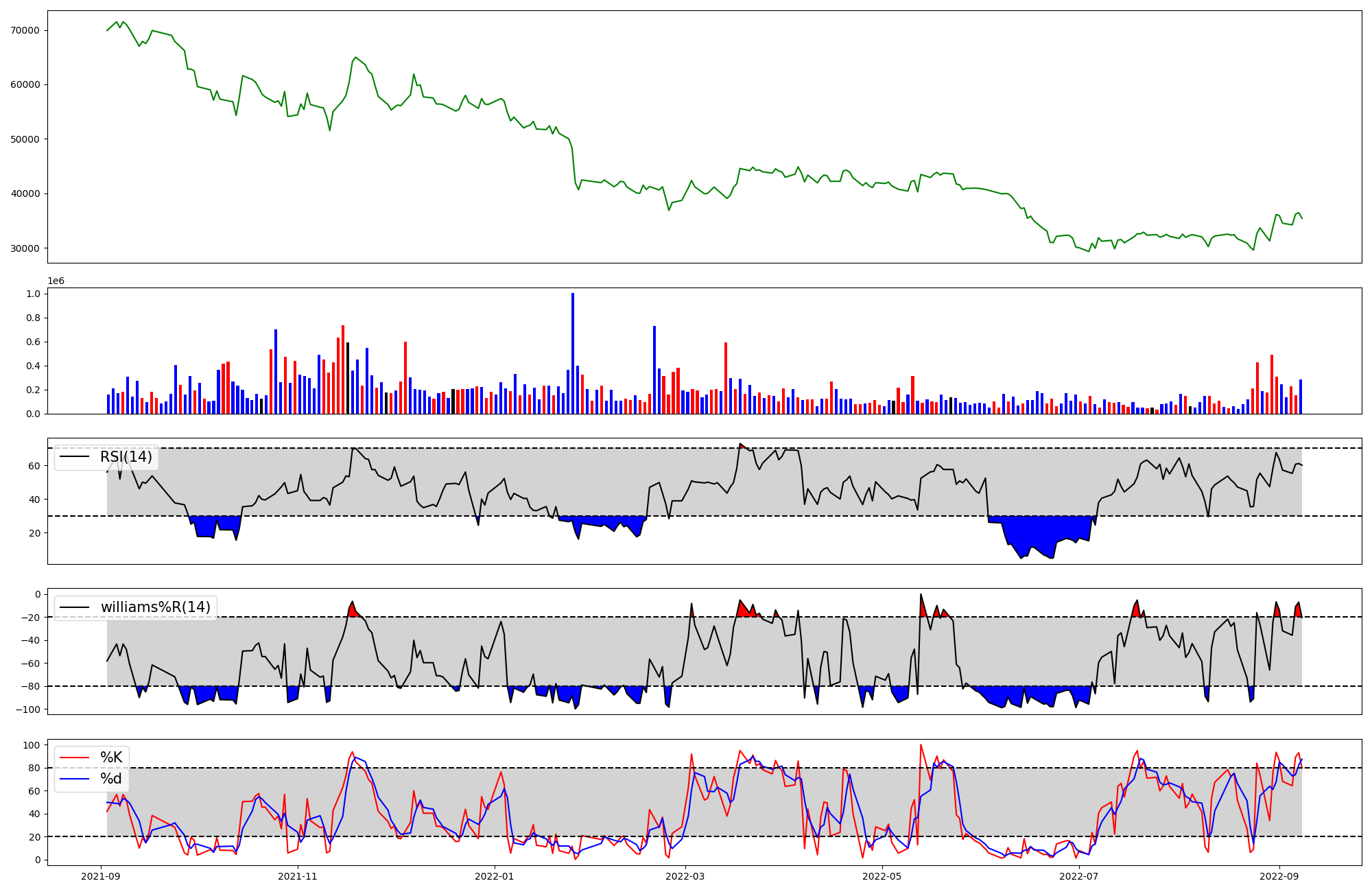Click the 2022-03 x-axis date label
Viewport: 1372px width, 892px height.
coord(685,876)
